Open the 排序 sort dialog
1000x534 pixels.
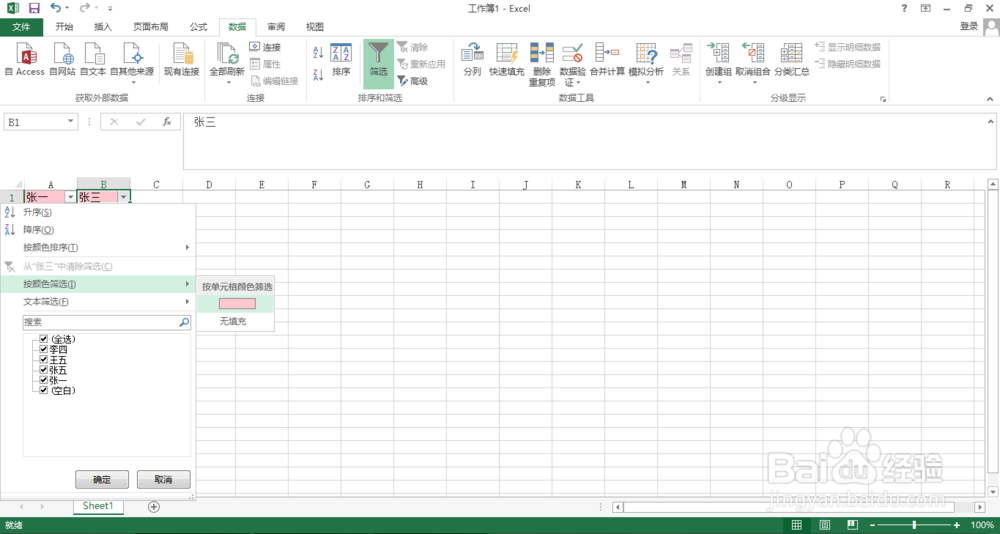coord(341,60)
